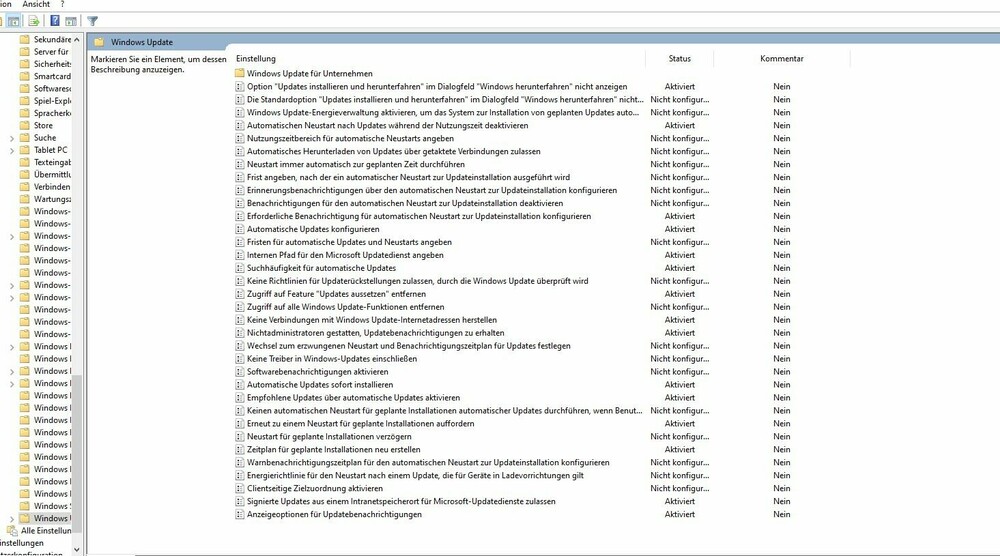The image size is (1000, 556).
Task: Click the action pane toolbar icon beside Help
Action: (71, 21)
